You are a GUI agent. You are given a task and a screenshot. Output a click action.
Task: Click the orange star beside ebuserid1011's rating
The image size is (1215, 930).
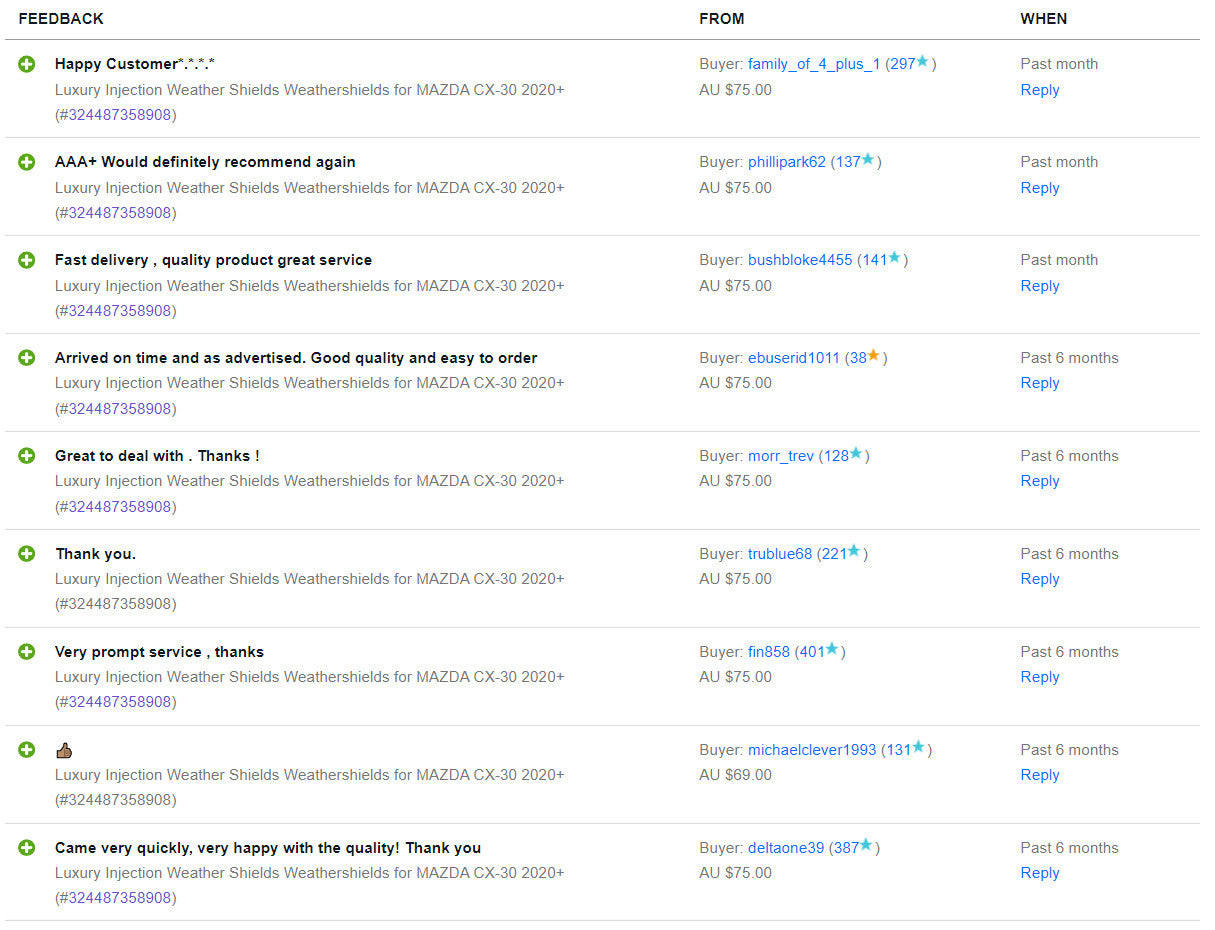873,356
